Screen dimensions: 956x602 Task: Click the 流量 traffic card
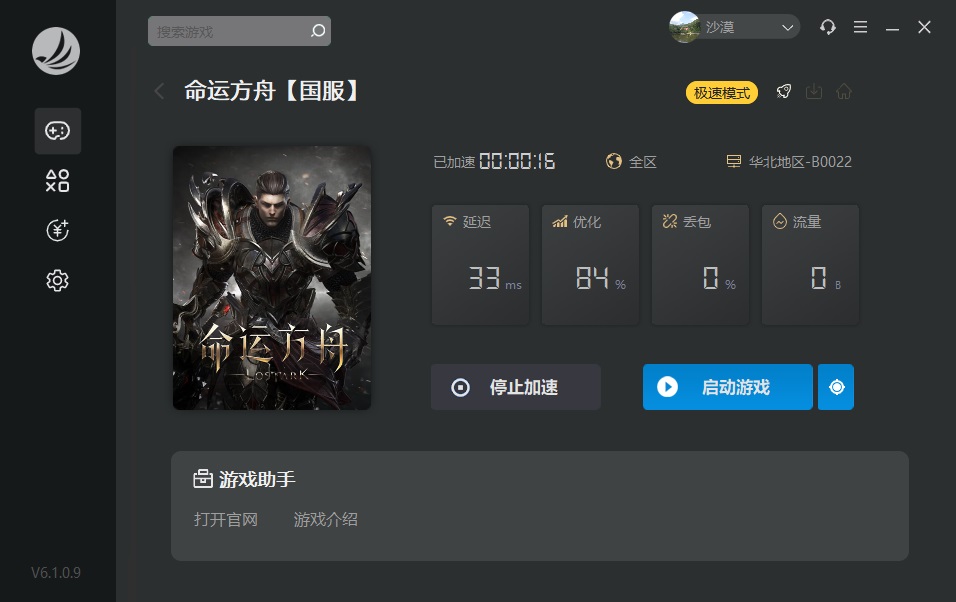click(810, 265)
